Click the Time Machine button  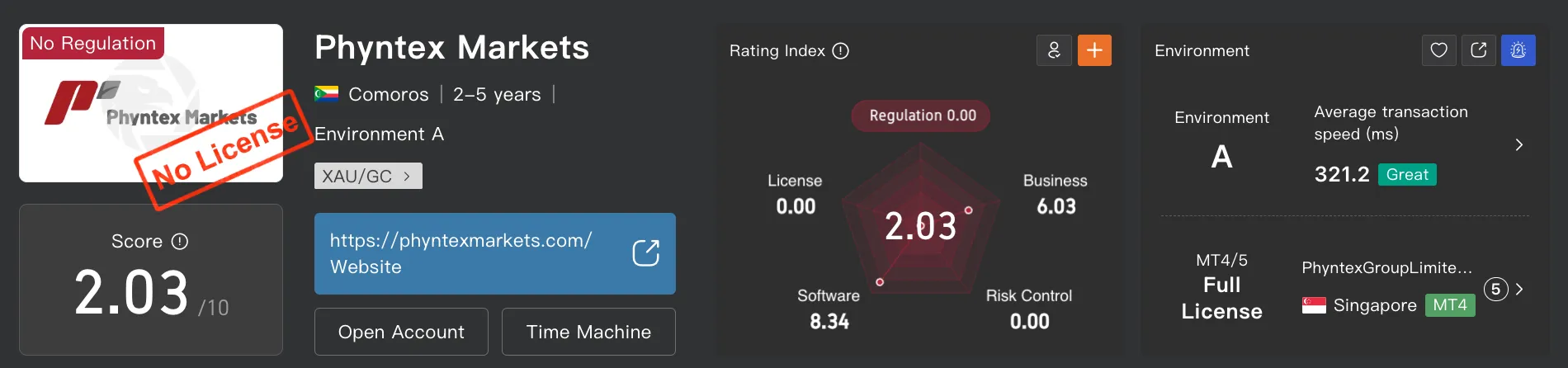click(x=588, y=332)
